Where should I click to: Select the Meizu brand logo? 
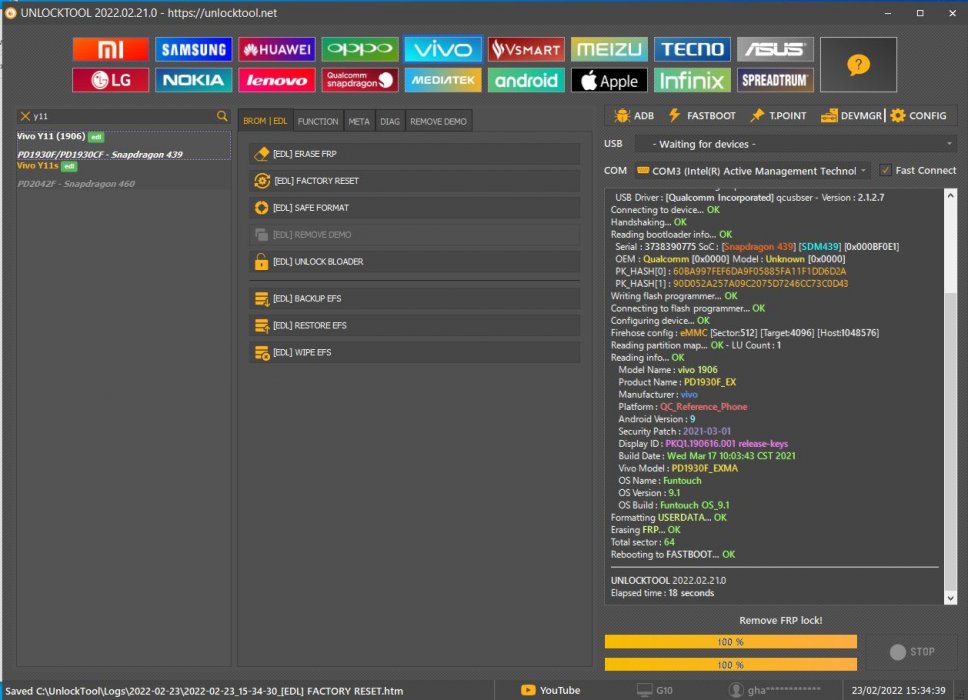[609, 49]
